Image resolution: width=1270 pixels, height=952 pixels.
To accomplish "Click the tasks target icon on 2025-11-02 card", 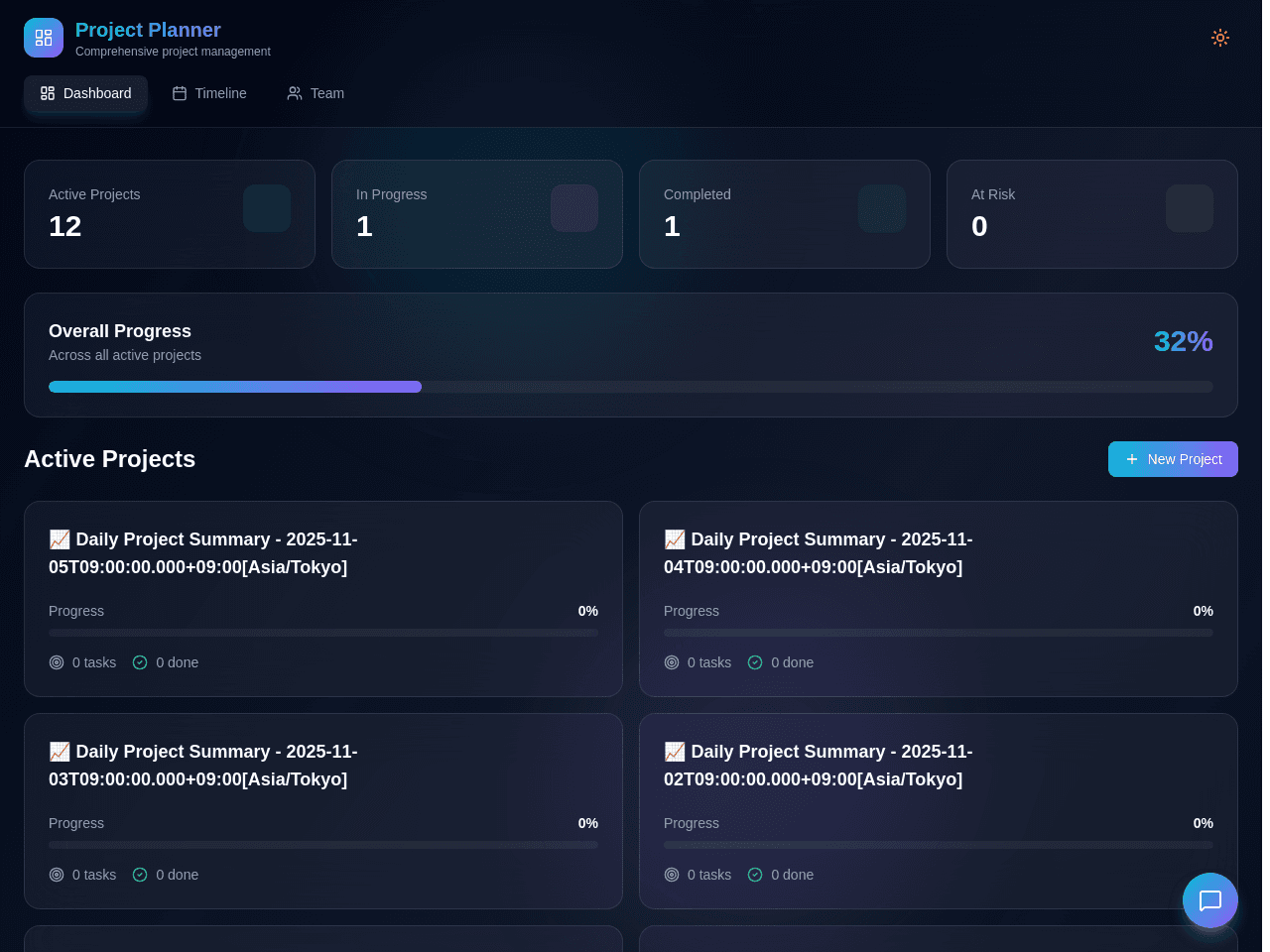I will point(672,875).
